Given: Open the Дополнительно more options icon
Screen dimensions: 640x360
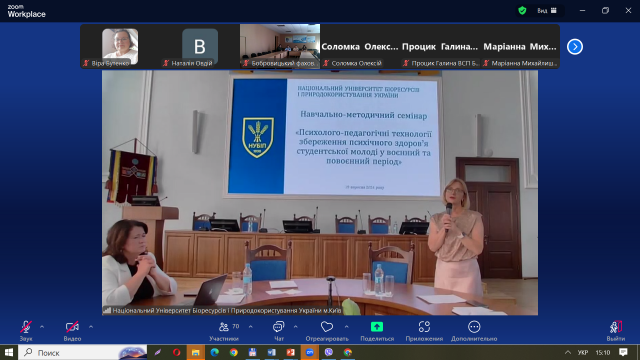Looking at the screenshot, I should [x=474, y=327].
